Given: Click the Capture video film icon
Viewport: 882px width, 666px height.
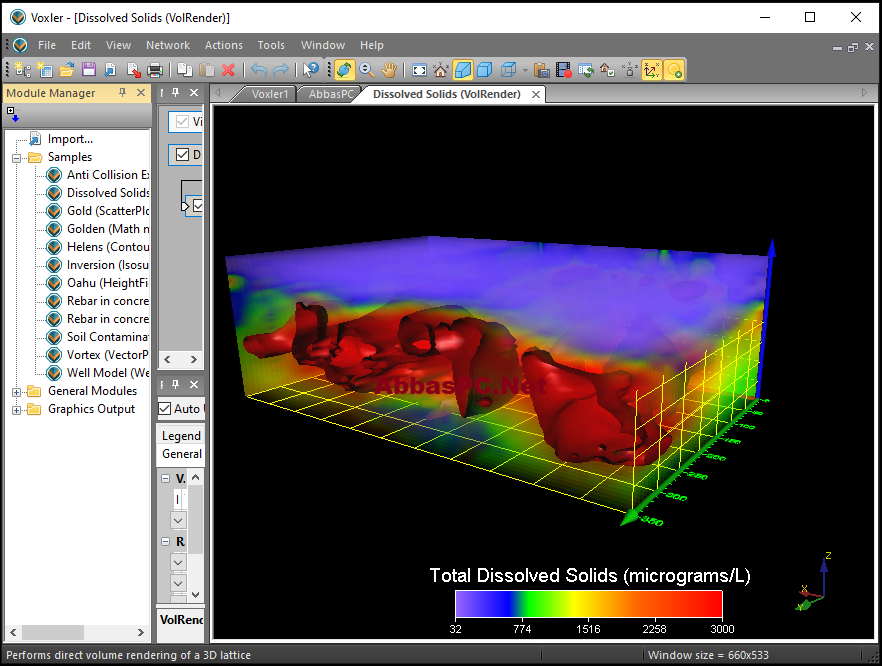Looking at the screenshot, I should pos(564,70).
